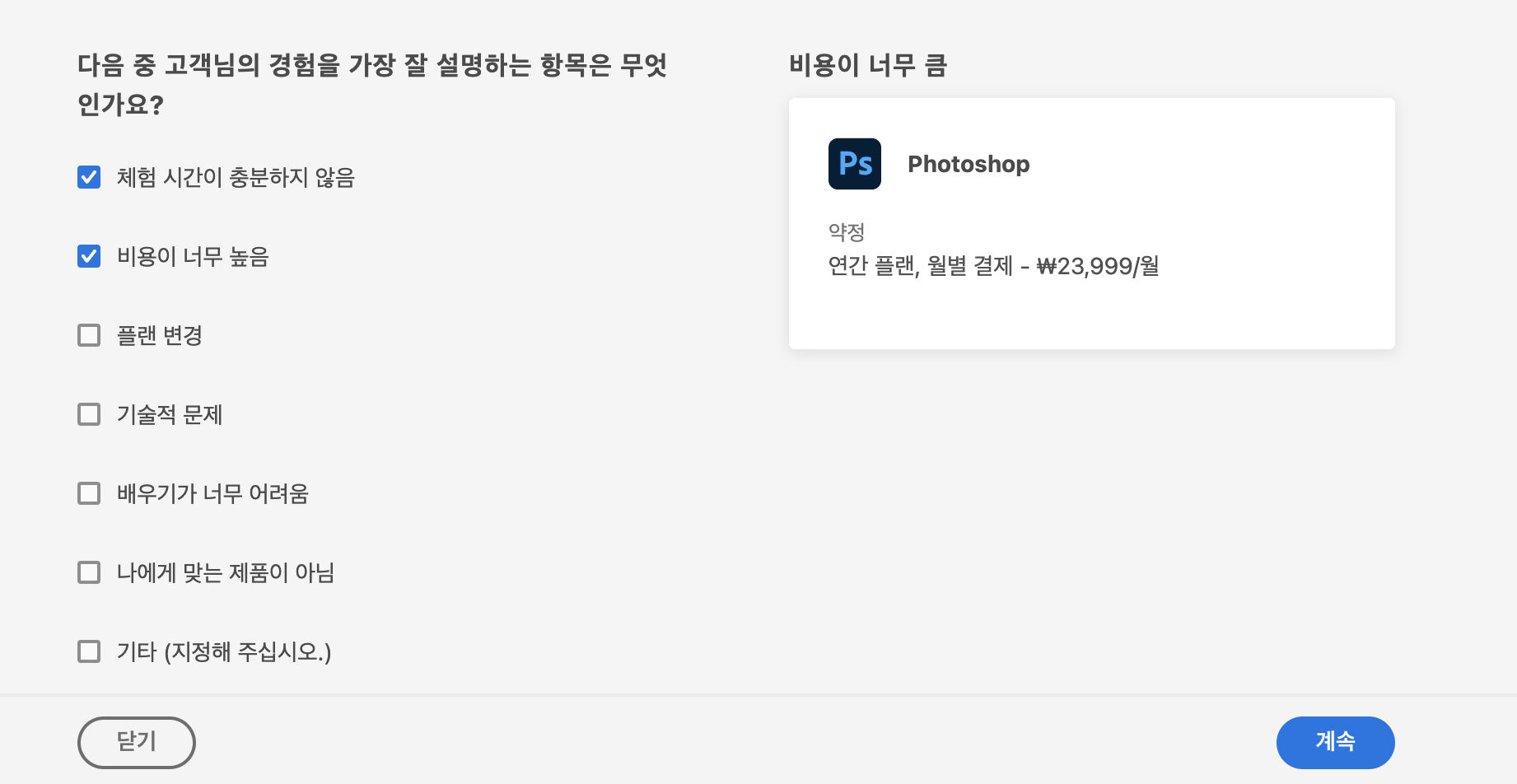This screenshot has height=784, width=1517.
Task: Tick the 기술적 문제 checkbox
Action: pos(89,414)
